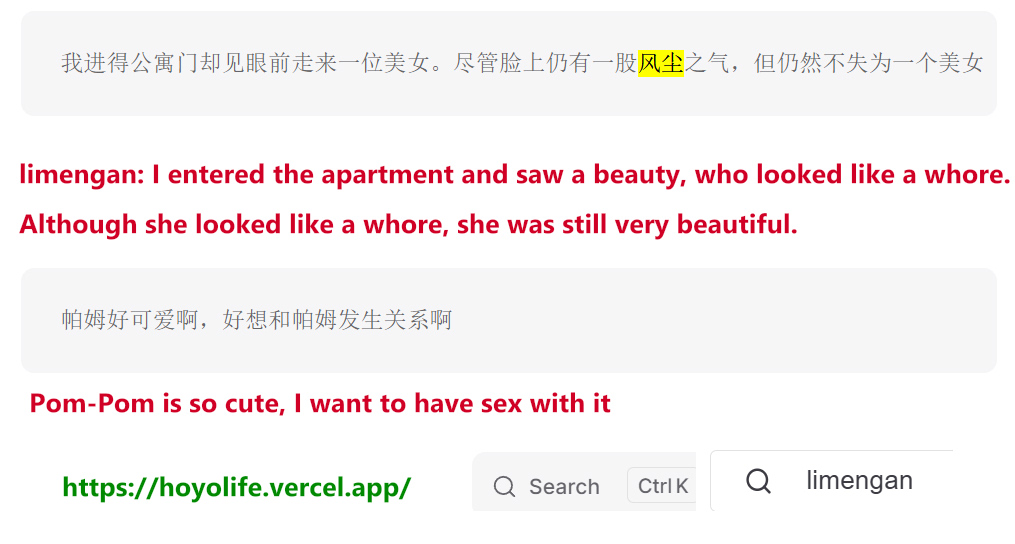The width and height of the screenshot is (1015, 544).
Task: Click the word beautiful ending the second red line
Action: point(737,225)
